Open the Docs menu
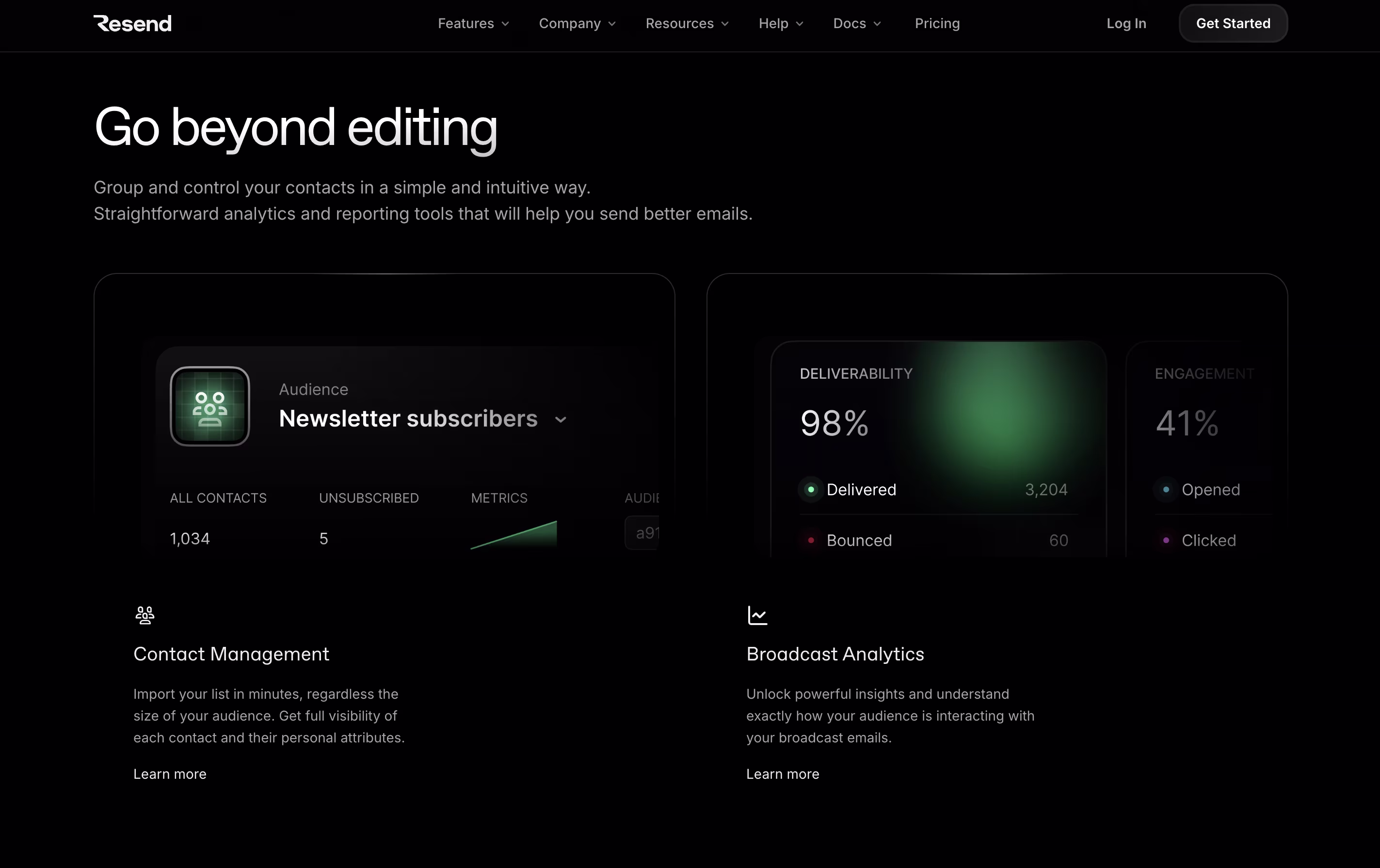Viewport: 1380px width, 868px height. pos(856,23)
